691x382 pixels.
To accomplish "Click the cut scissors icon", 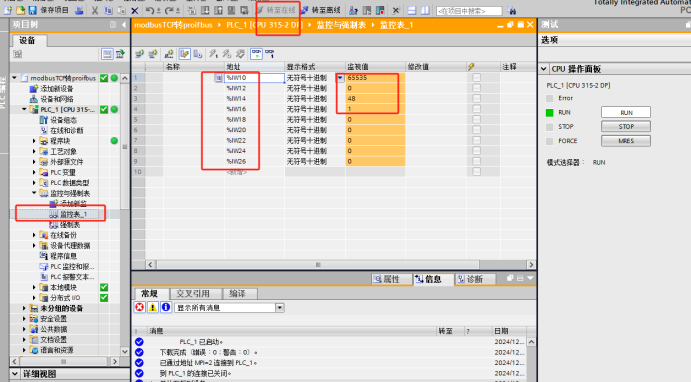I will (95, 10).
